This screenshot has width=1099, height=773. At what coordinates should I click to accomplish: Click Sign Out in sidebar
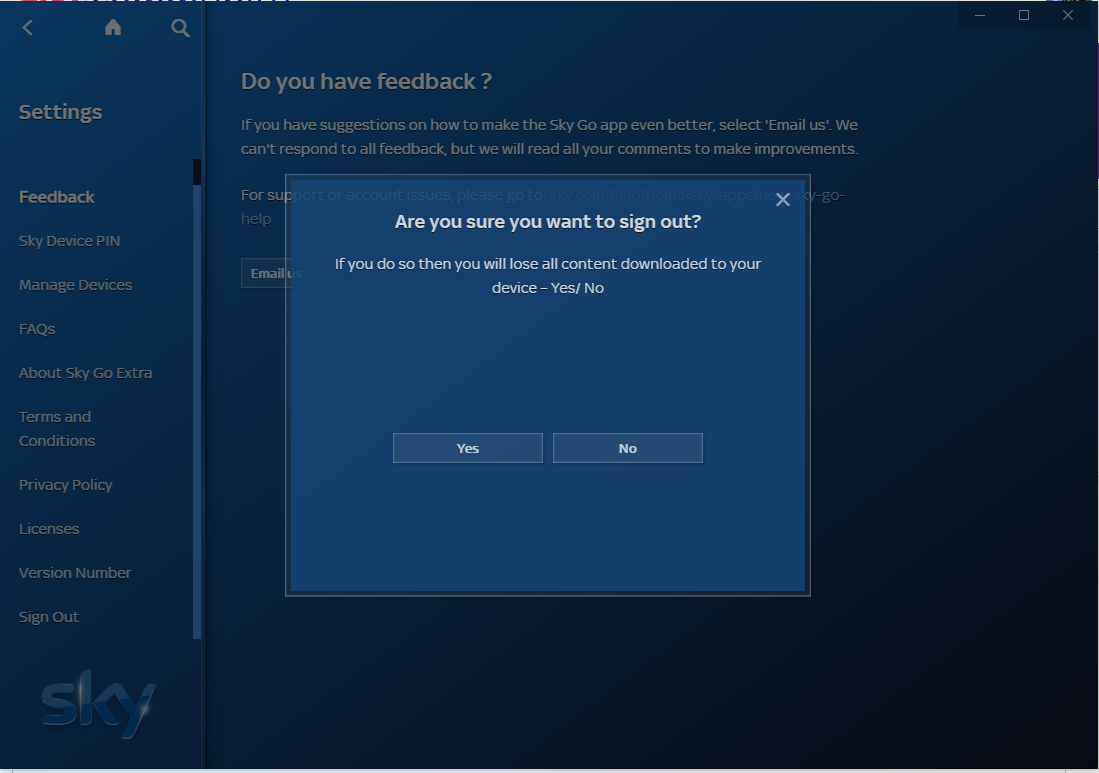49,617
